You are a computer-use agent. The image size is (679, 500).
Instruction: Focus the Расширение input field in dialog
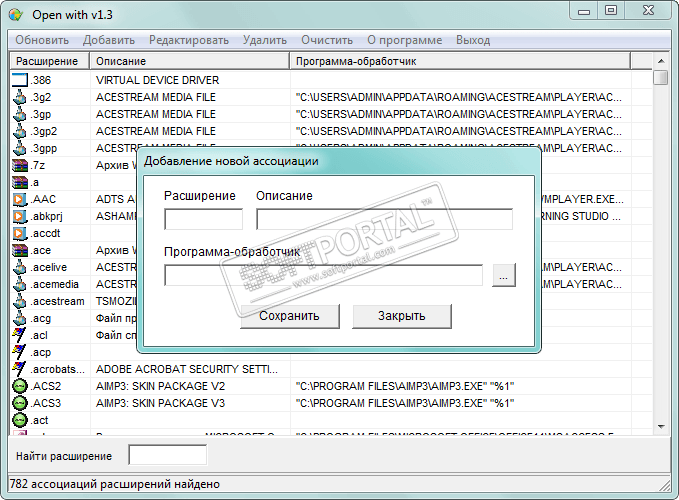pos(204,219)
